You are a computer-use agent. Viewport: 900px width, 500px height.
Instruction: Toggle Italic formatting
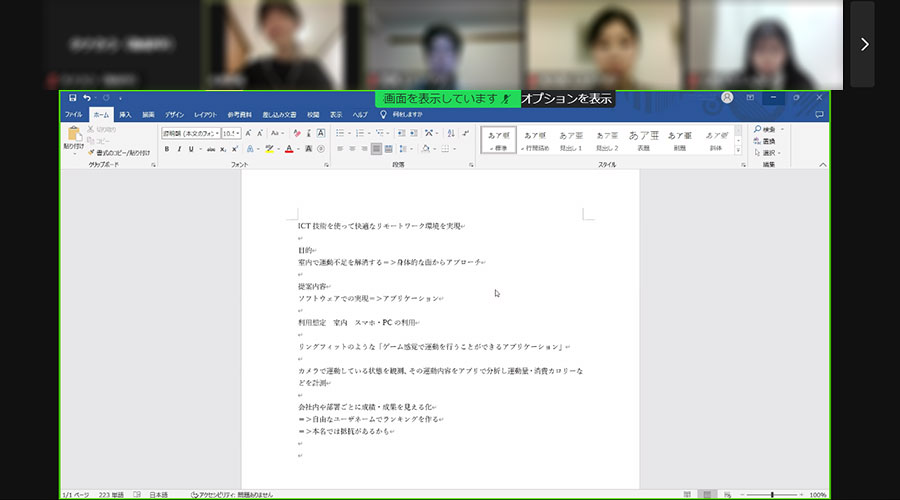pos(180,149)
